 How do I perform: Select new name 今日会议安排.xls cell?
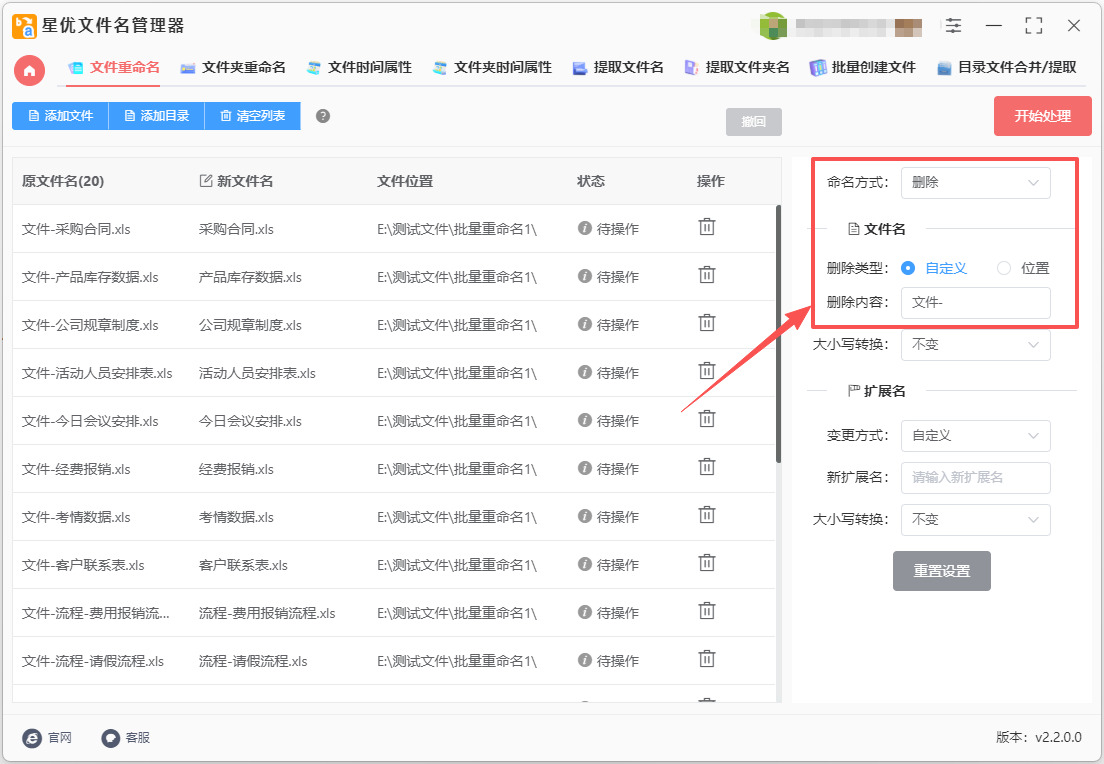click(250, 421)
